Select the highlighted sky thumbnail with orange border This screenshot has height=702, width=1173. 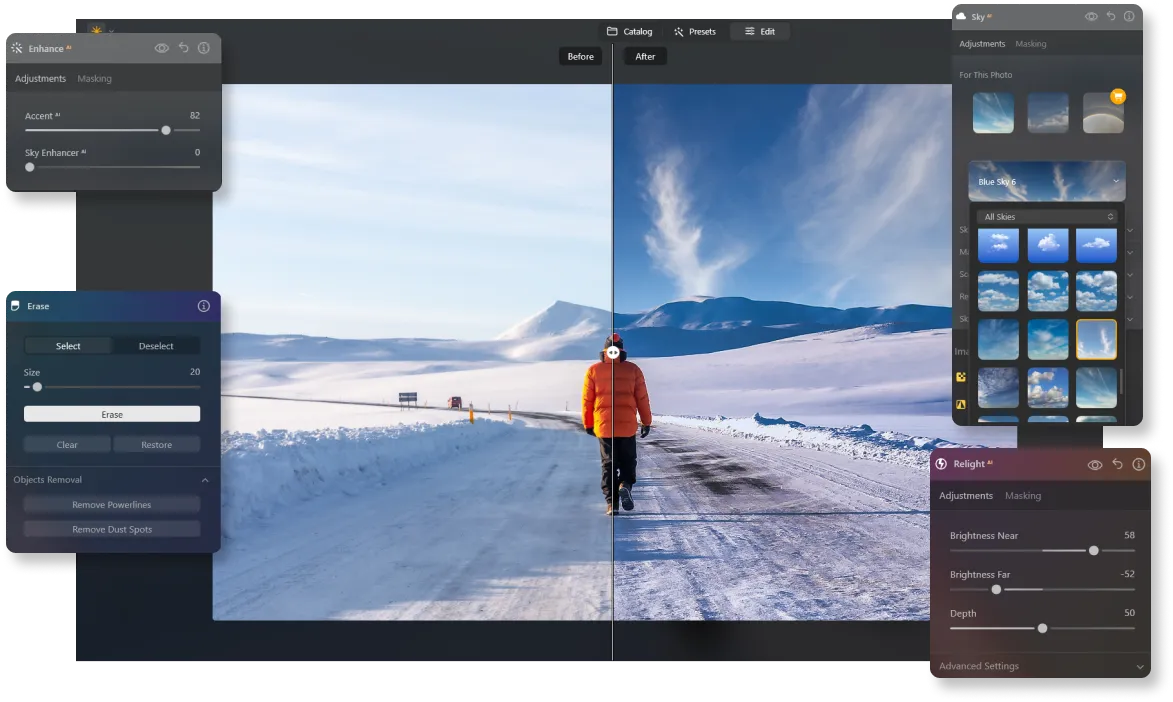point(1097,339)
